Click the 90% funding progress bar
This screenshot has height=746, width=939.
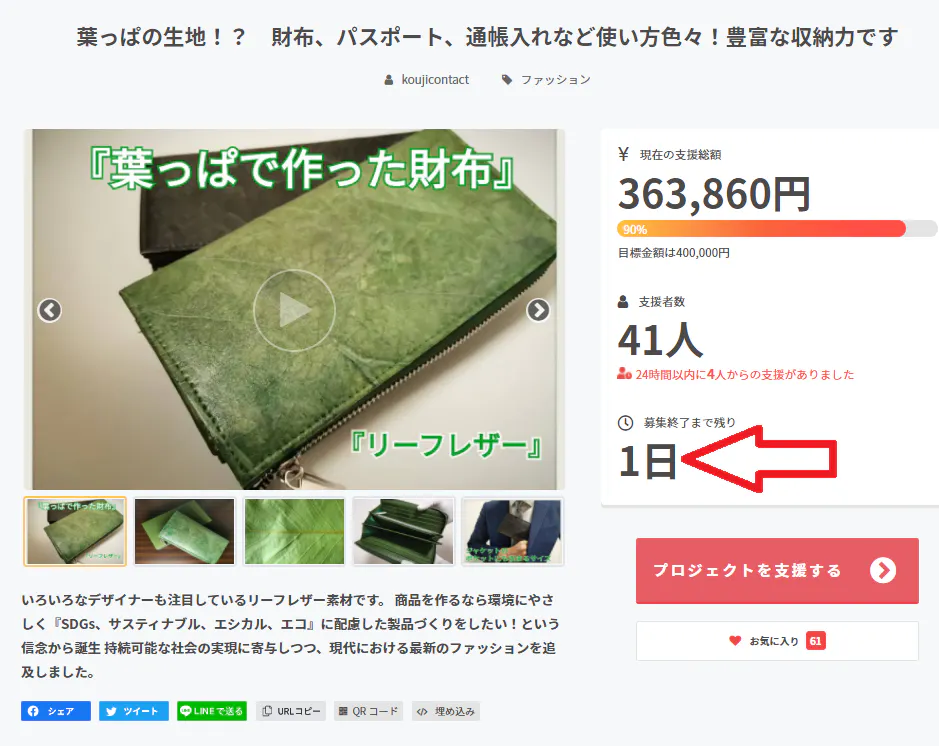[777, 229]
